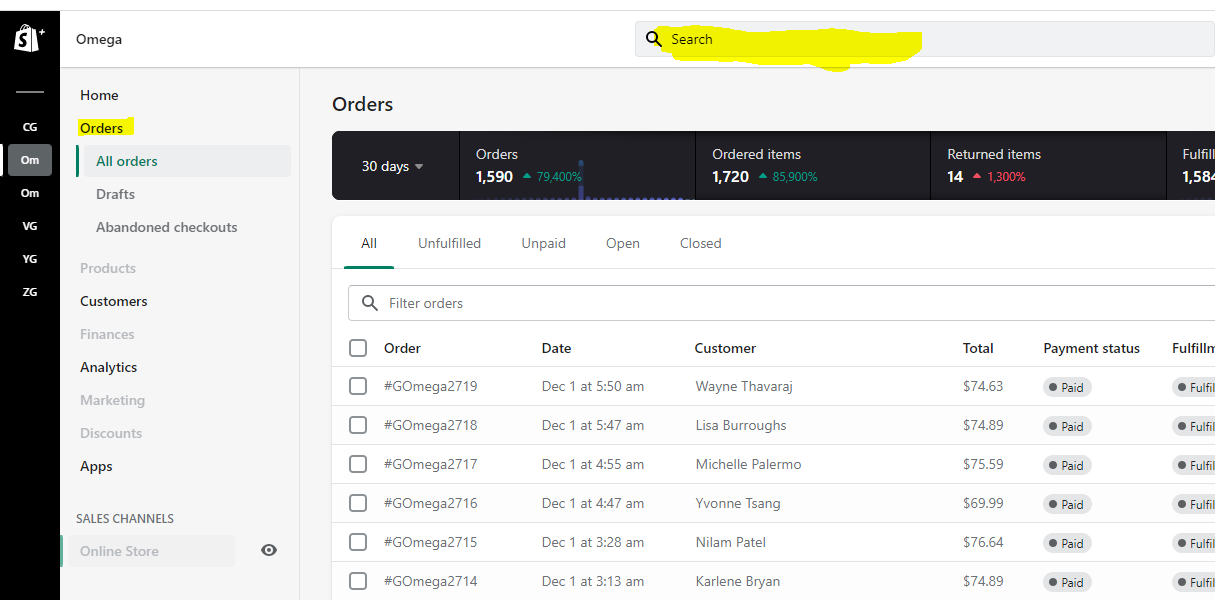Check the box for order #GOmega2714
The width and height of the screenshot is (1215, 600).
coord(358,581)
